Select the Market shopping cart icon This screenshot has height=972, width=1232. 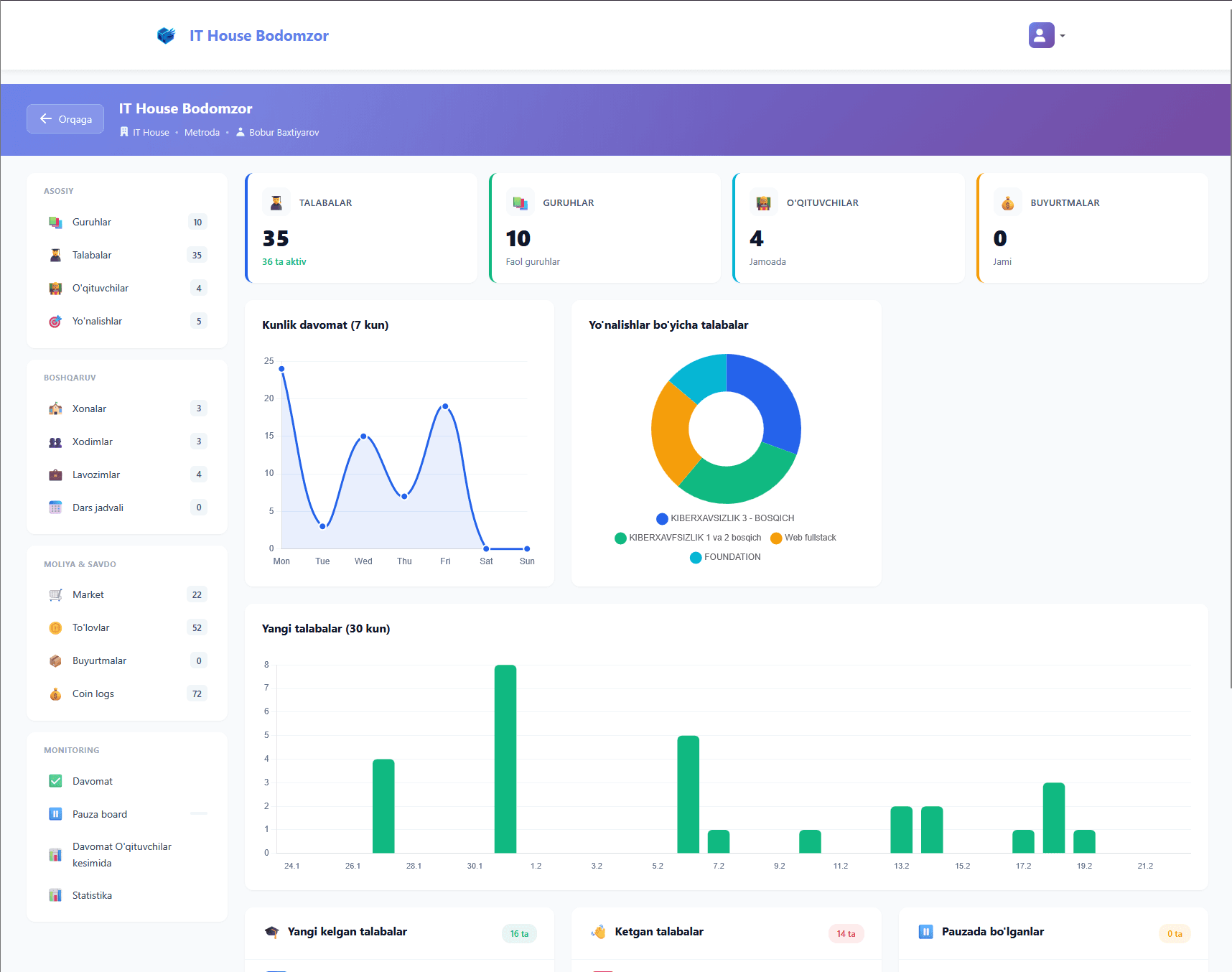pyautogui.click(x=55, y=594)
